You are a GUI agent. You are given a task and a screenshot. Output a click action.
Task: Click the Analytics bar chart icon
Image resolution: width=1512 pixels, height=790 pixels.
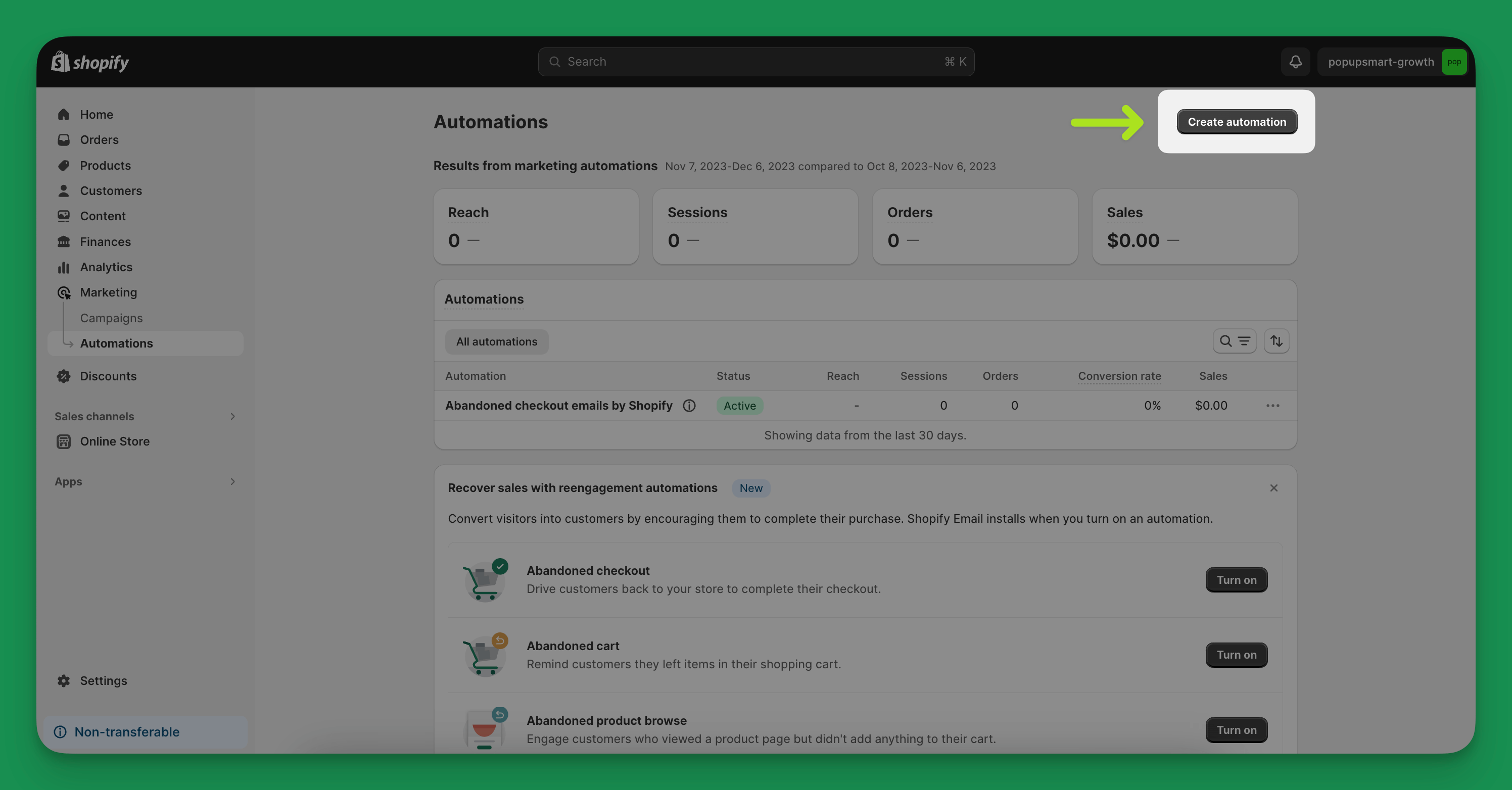[63, 267]
